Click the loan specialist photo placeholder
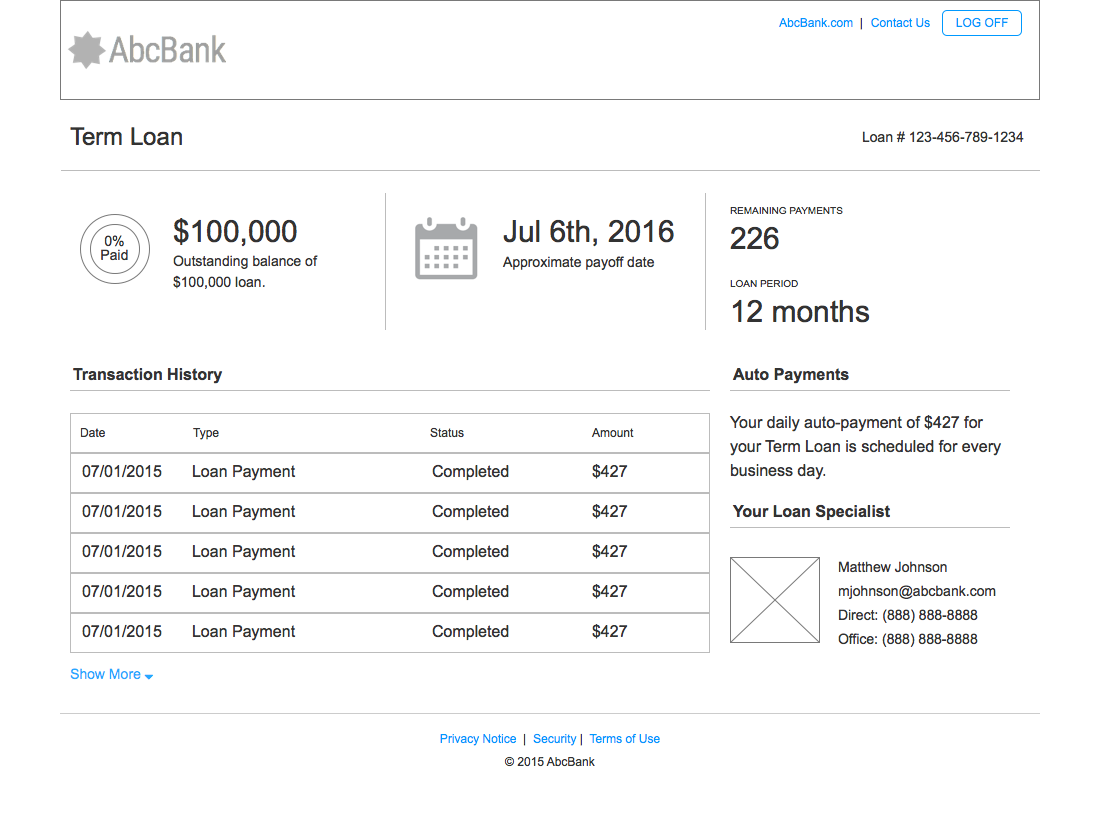 [x=775, y=600]
